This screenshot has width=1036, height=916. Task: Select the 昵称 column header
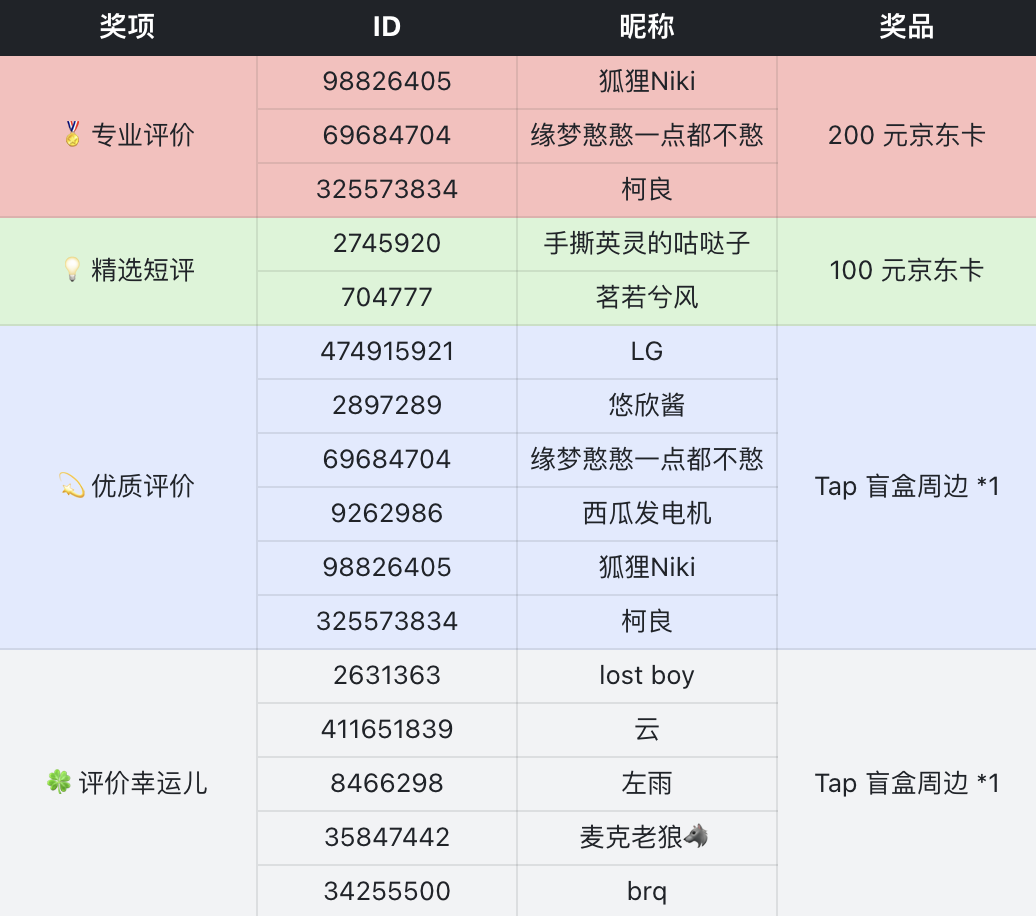click(646, 27)
